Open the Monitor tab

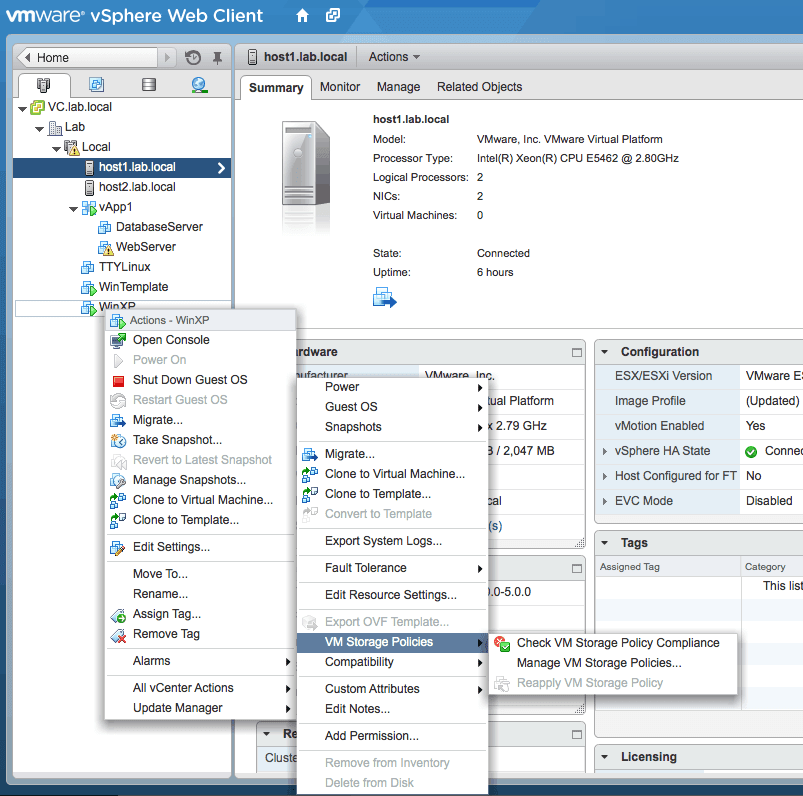[340, 87]
